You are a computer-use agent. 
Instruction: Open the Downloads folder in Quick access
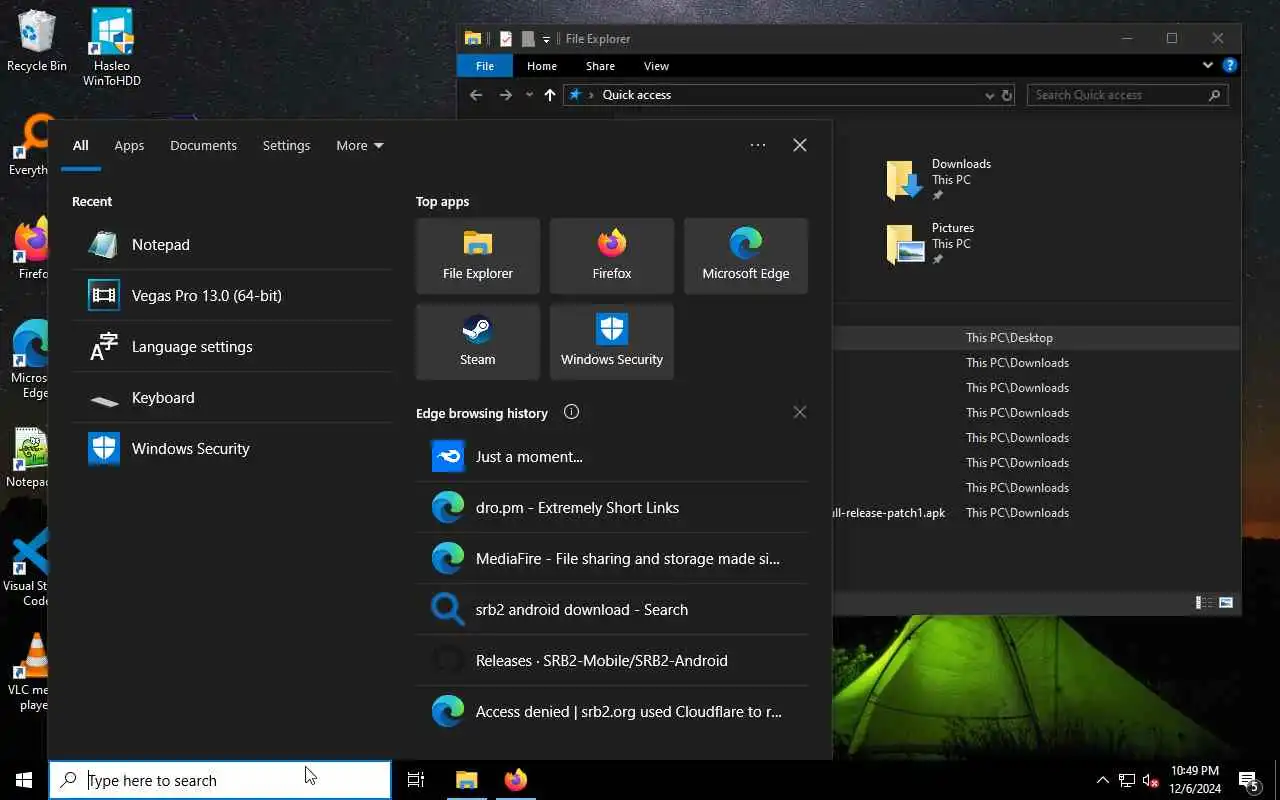pyautogui.click(x=939, y=180)
